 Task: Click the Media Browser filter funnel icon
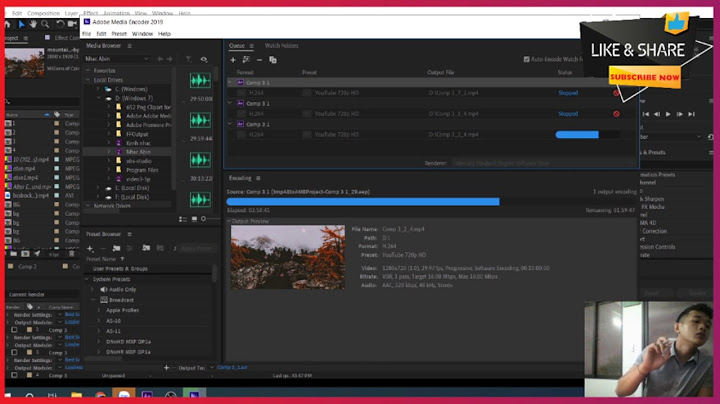pos(189,59)
